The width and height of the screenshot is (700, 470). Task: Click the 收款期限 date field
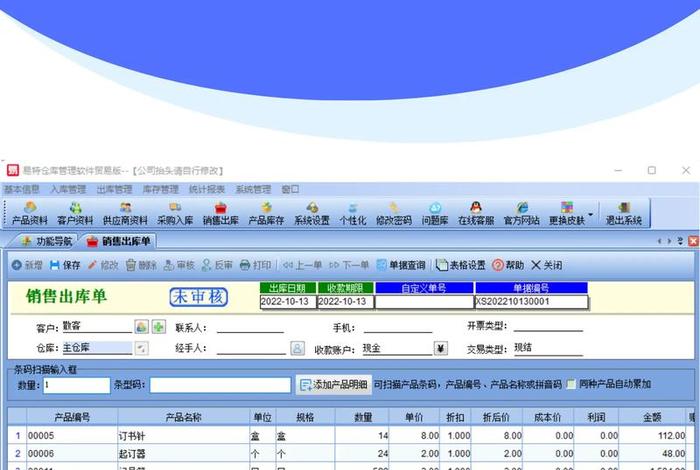346,302
